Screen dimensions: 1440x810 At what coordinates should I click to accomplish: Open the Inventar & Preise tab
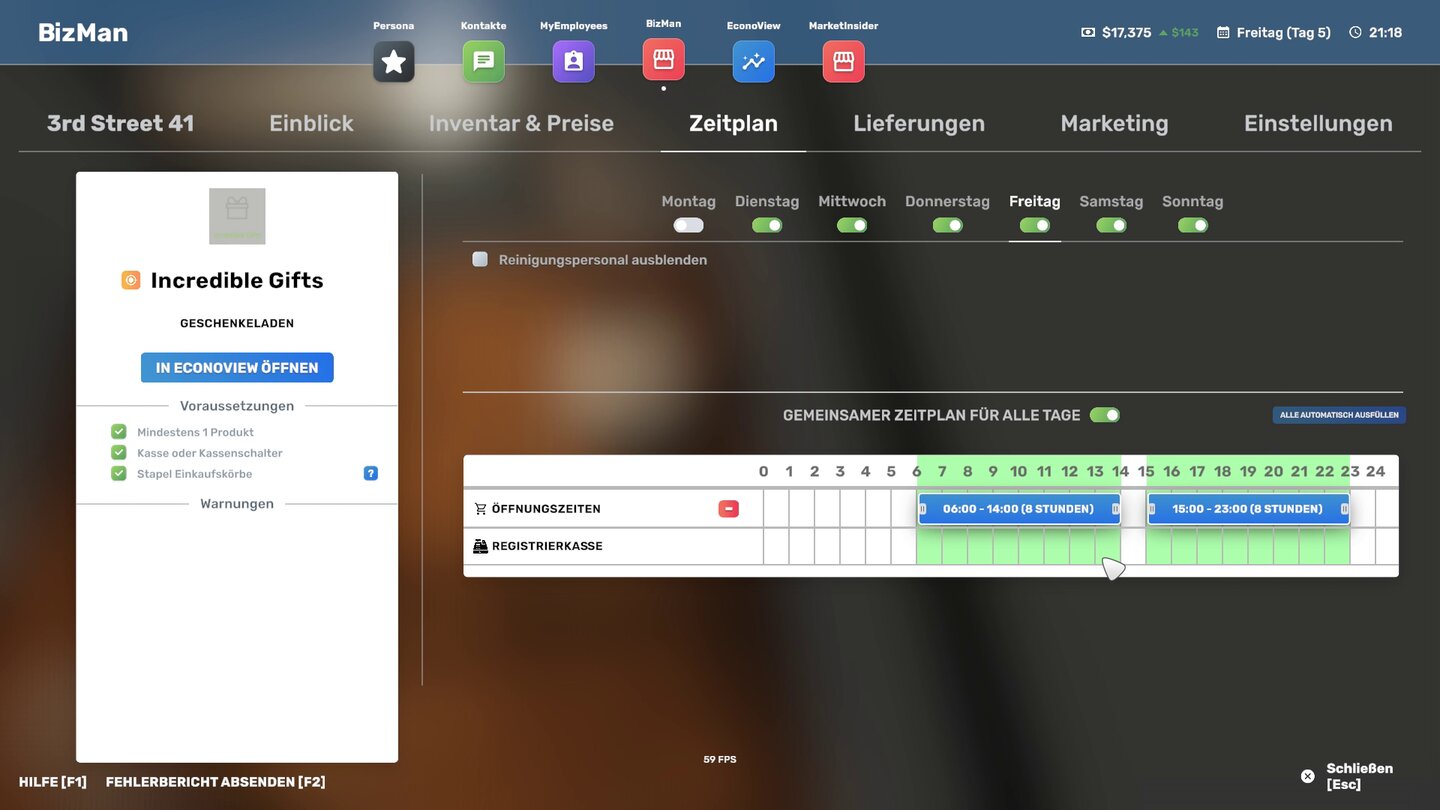[x=521, y=123]
